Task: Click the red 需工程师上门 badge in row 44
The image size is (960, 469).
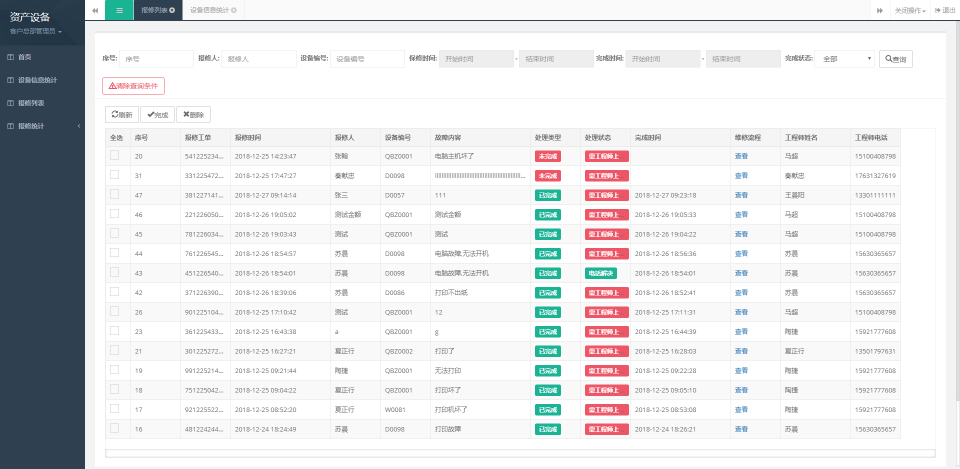Action: 607,253
